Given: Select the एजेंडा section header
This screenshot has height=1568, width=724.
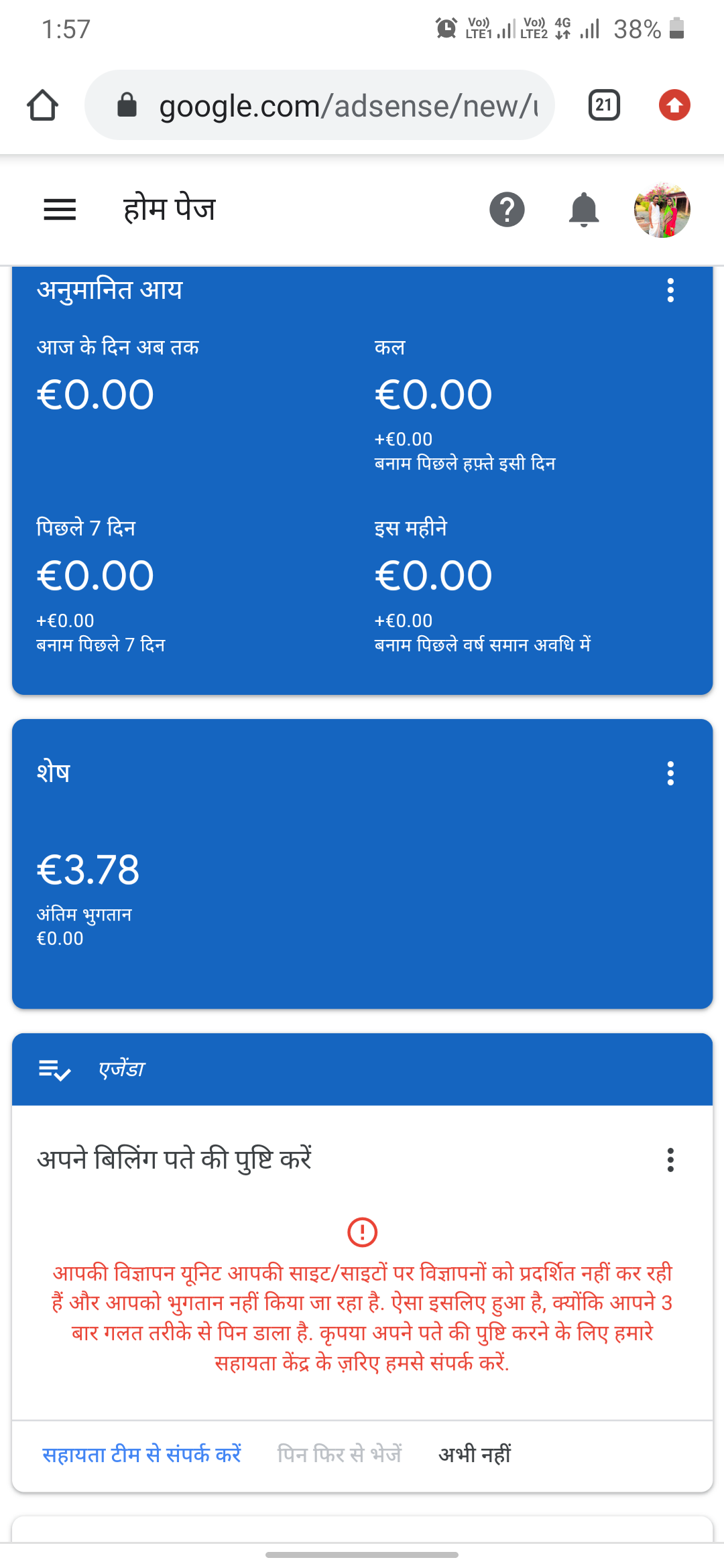Looking at the screenshot, I should (122, 1069).
